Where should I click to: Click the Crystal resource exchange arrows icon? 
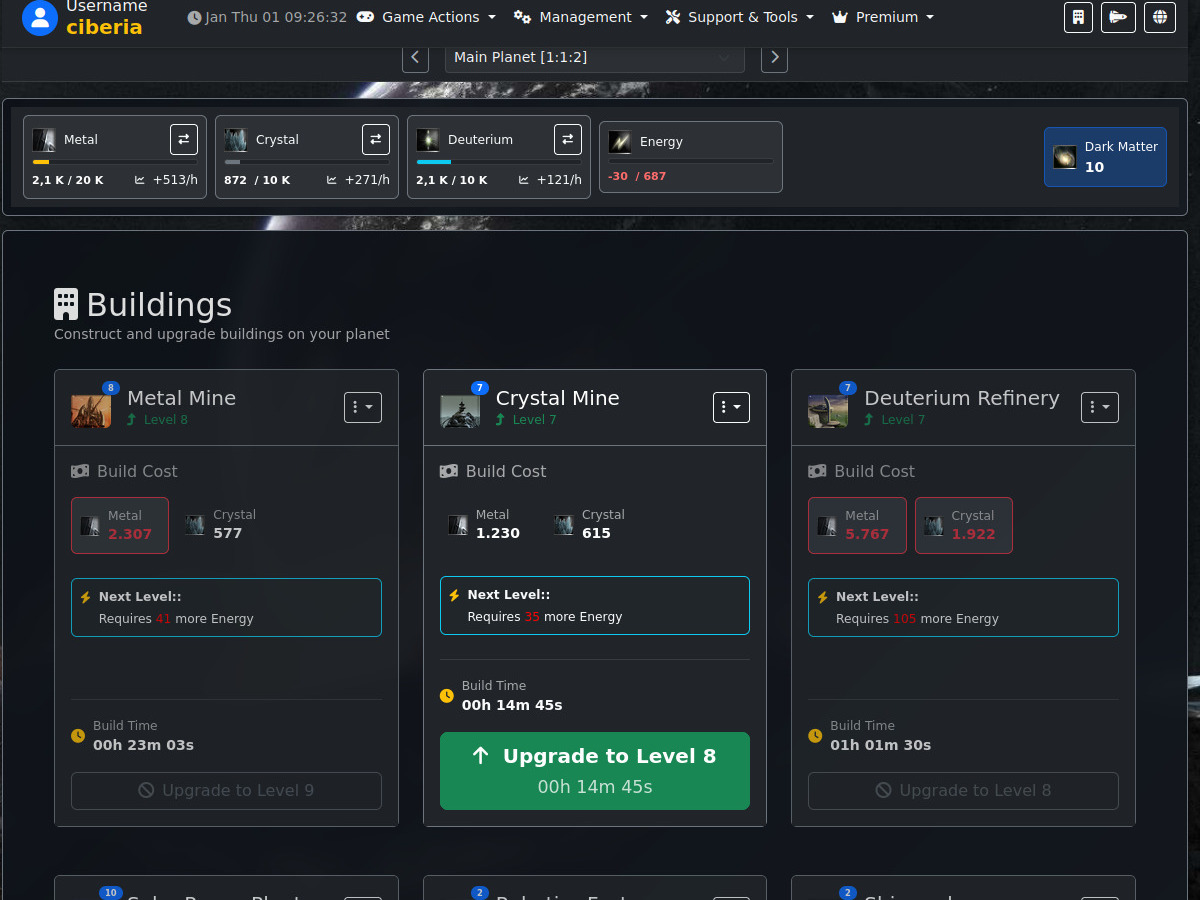tap(376, 140)
